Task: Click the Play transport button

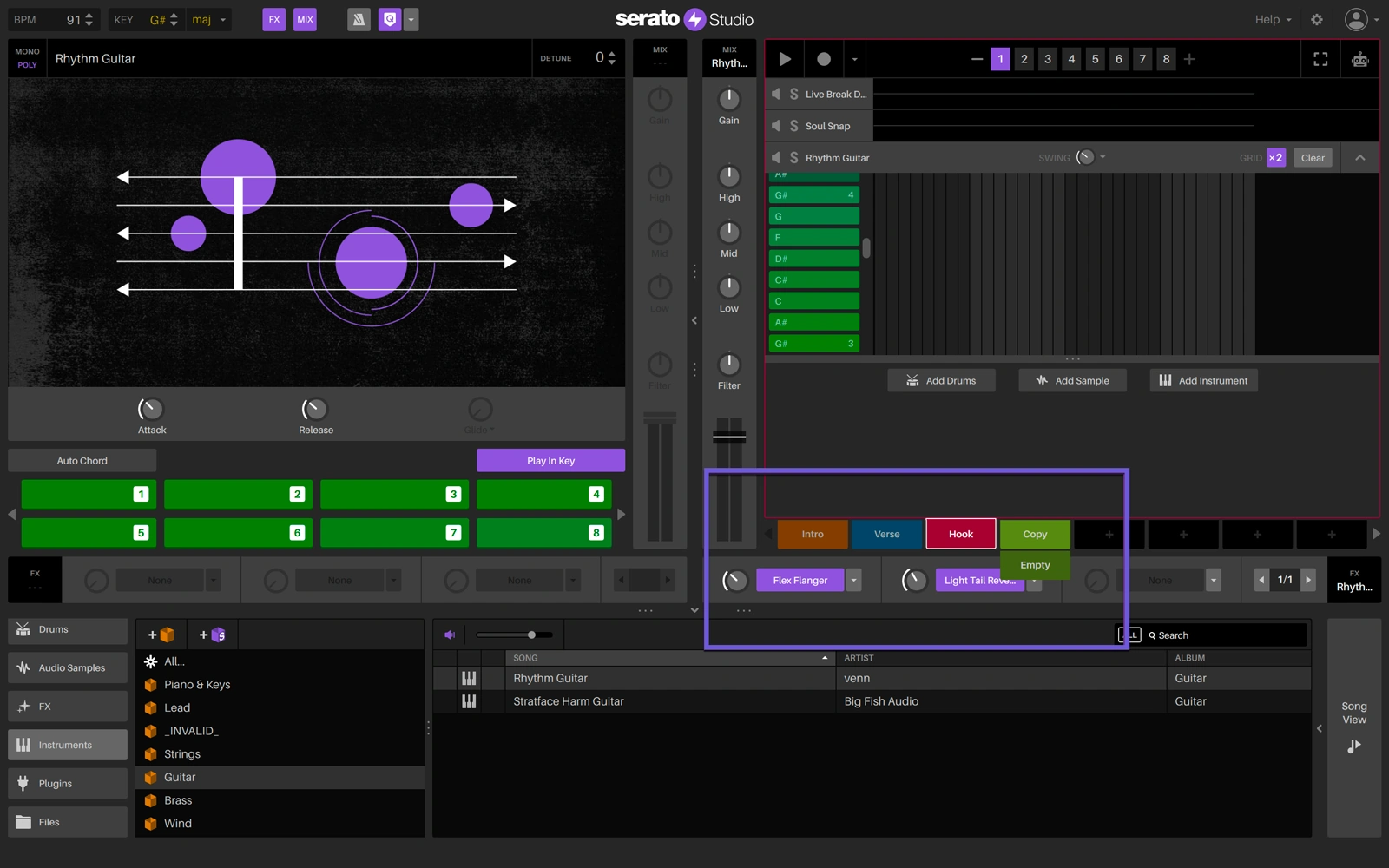Action: [x=785, y=59]
